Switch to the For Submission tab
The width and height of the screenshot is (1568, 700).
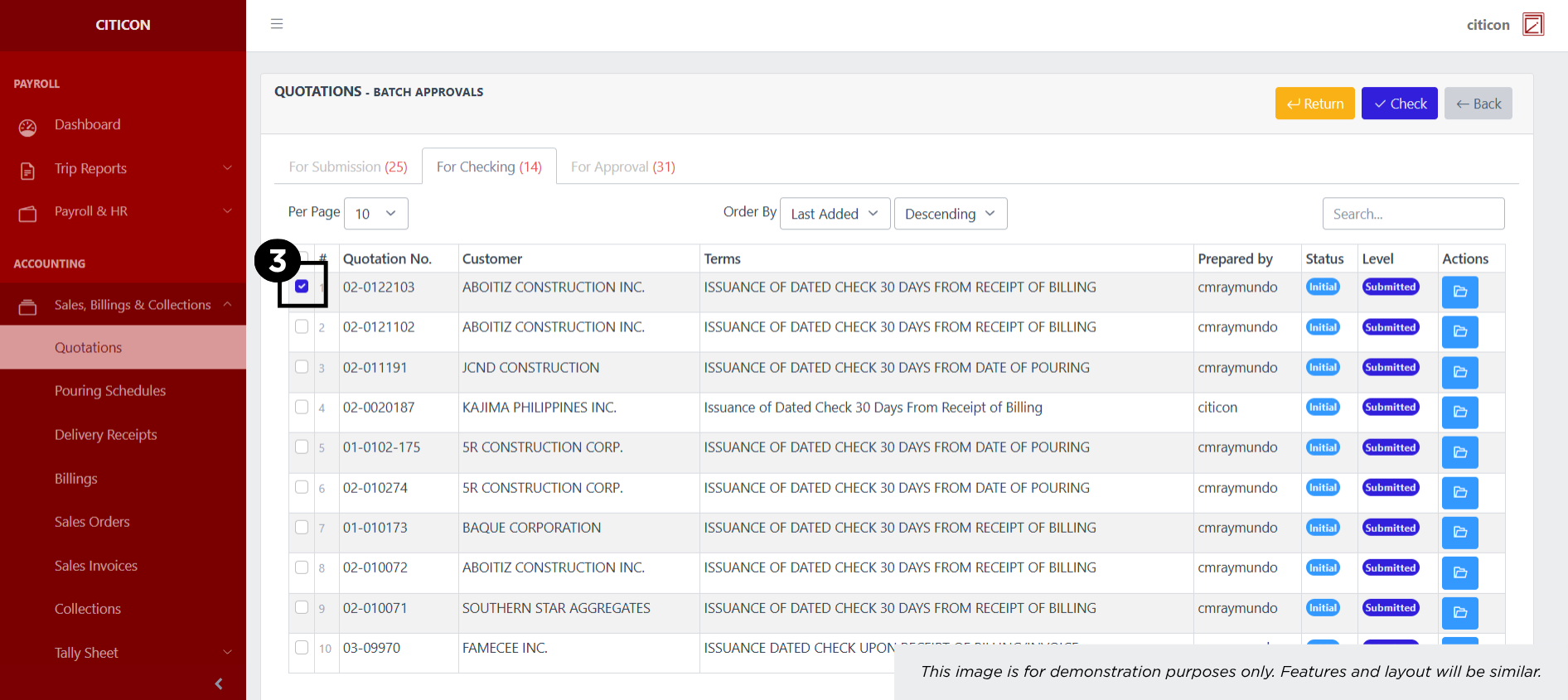tap(348, 167)
